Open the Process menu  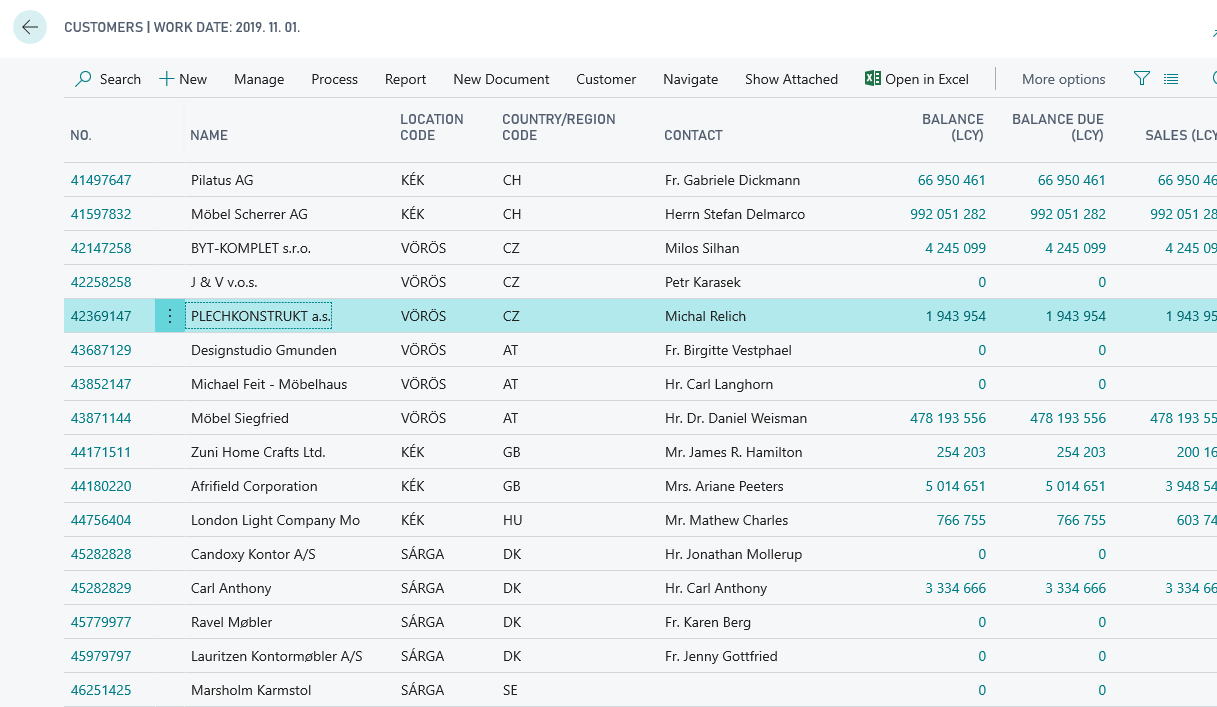click(334, 79)
